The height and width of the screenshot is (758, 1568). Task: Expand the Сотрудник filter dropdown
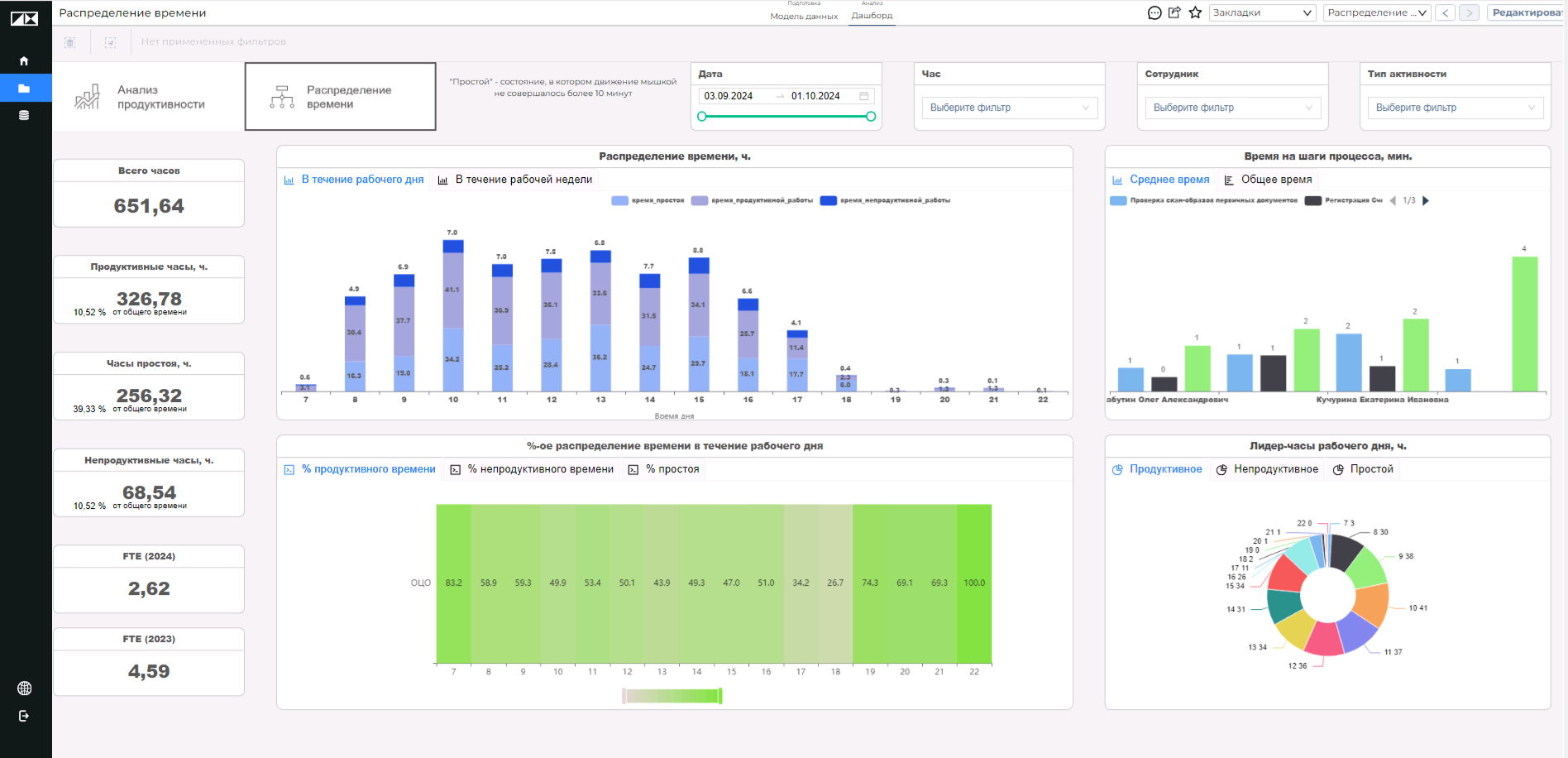1233,108
